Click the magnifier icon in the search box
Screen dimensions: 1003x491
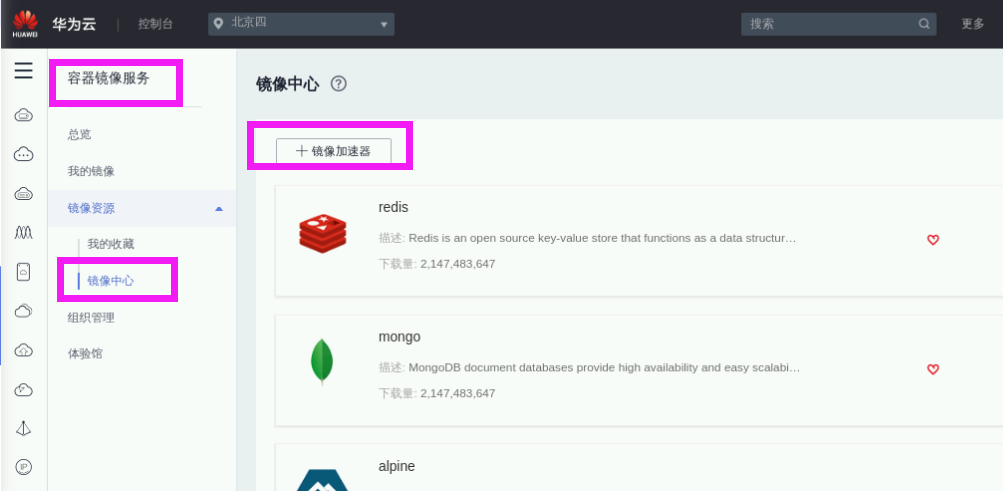pos(924,24)
